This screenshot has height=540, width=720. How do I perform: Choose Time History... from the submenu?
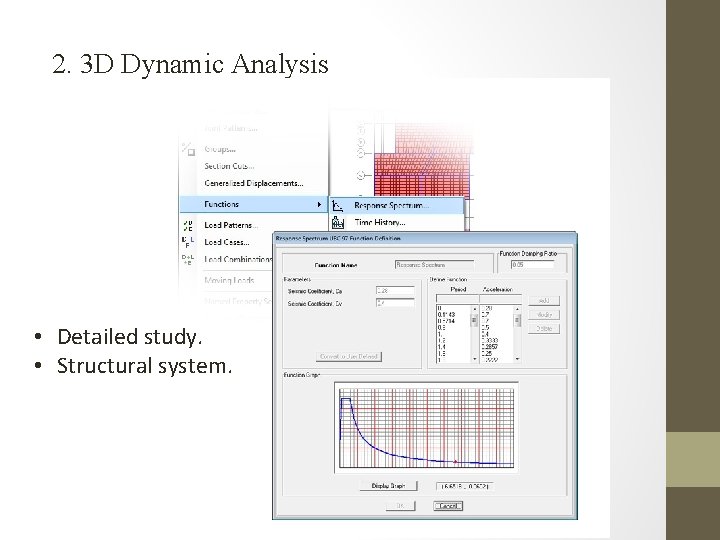380,223
